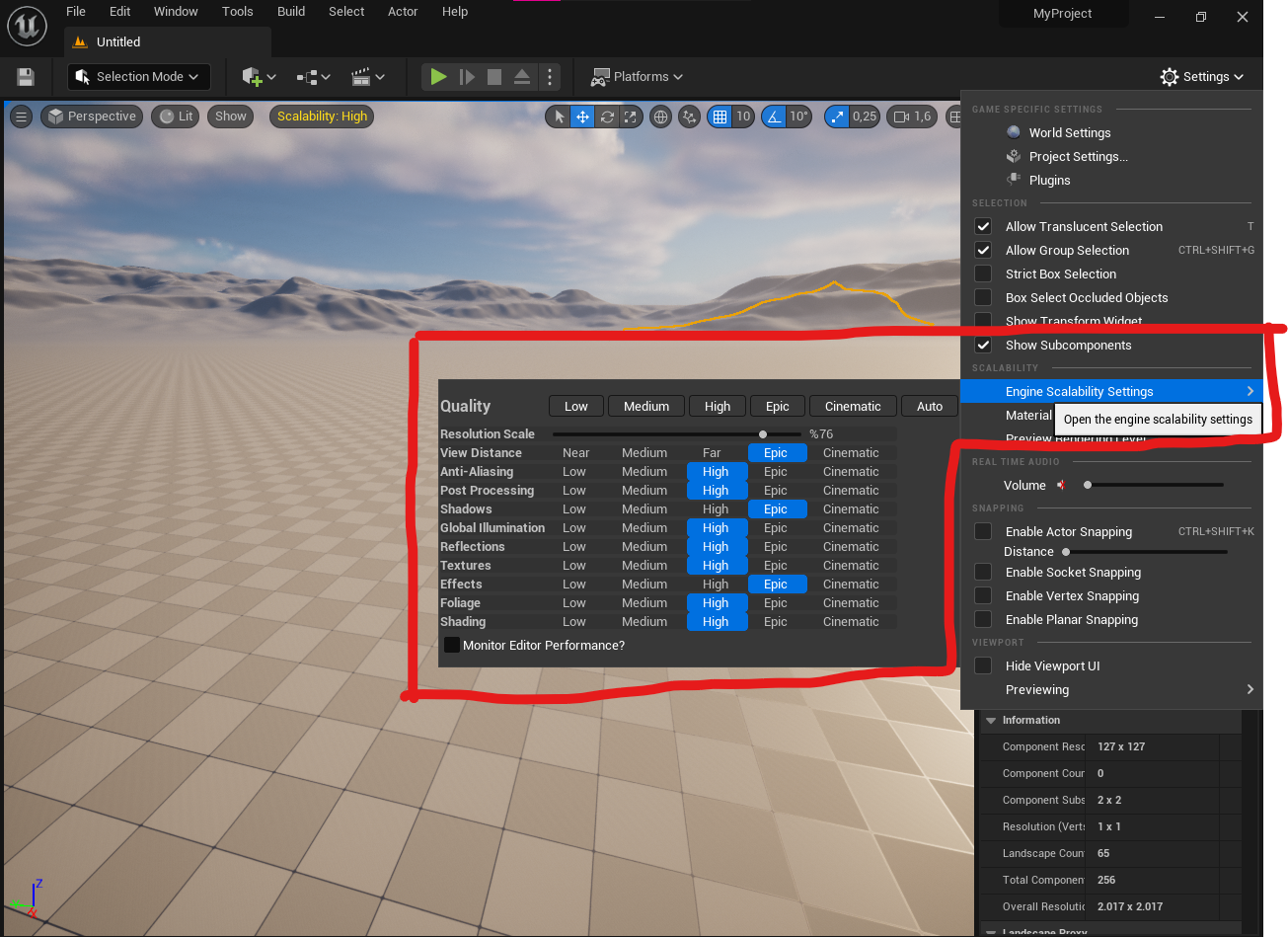The image size is (1288, 937).
Task: Toggle Allow Translucent Selection checkbox
Action: pos(983,226)
